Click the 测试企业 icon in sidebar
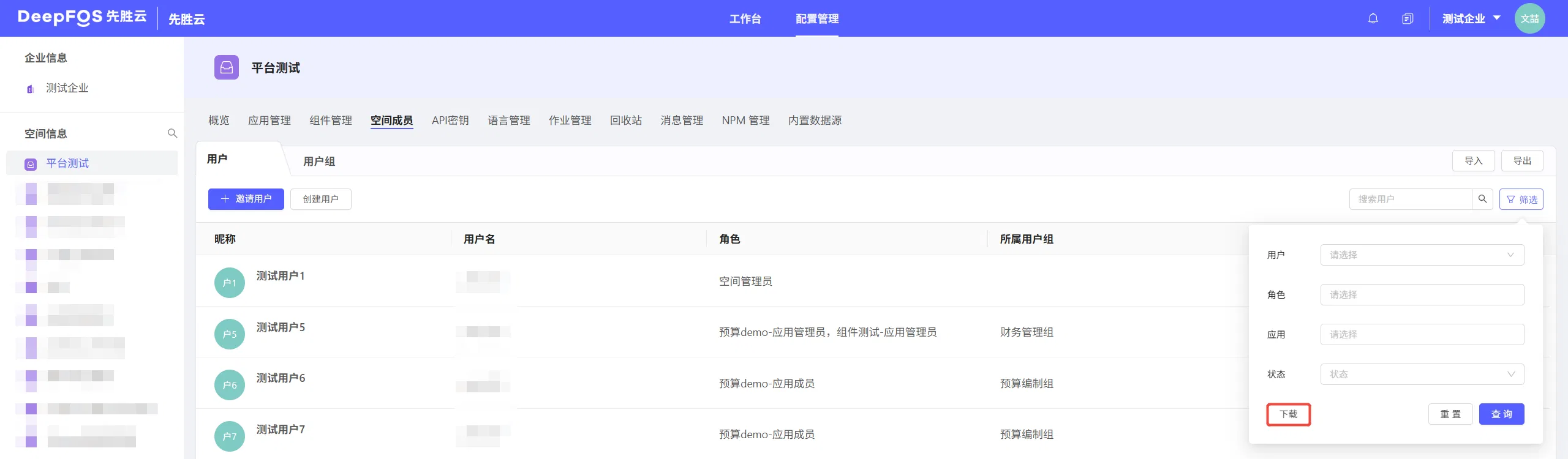This screenshot has width=1568, height=459. [x=30, y=89]
